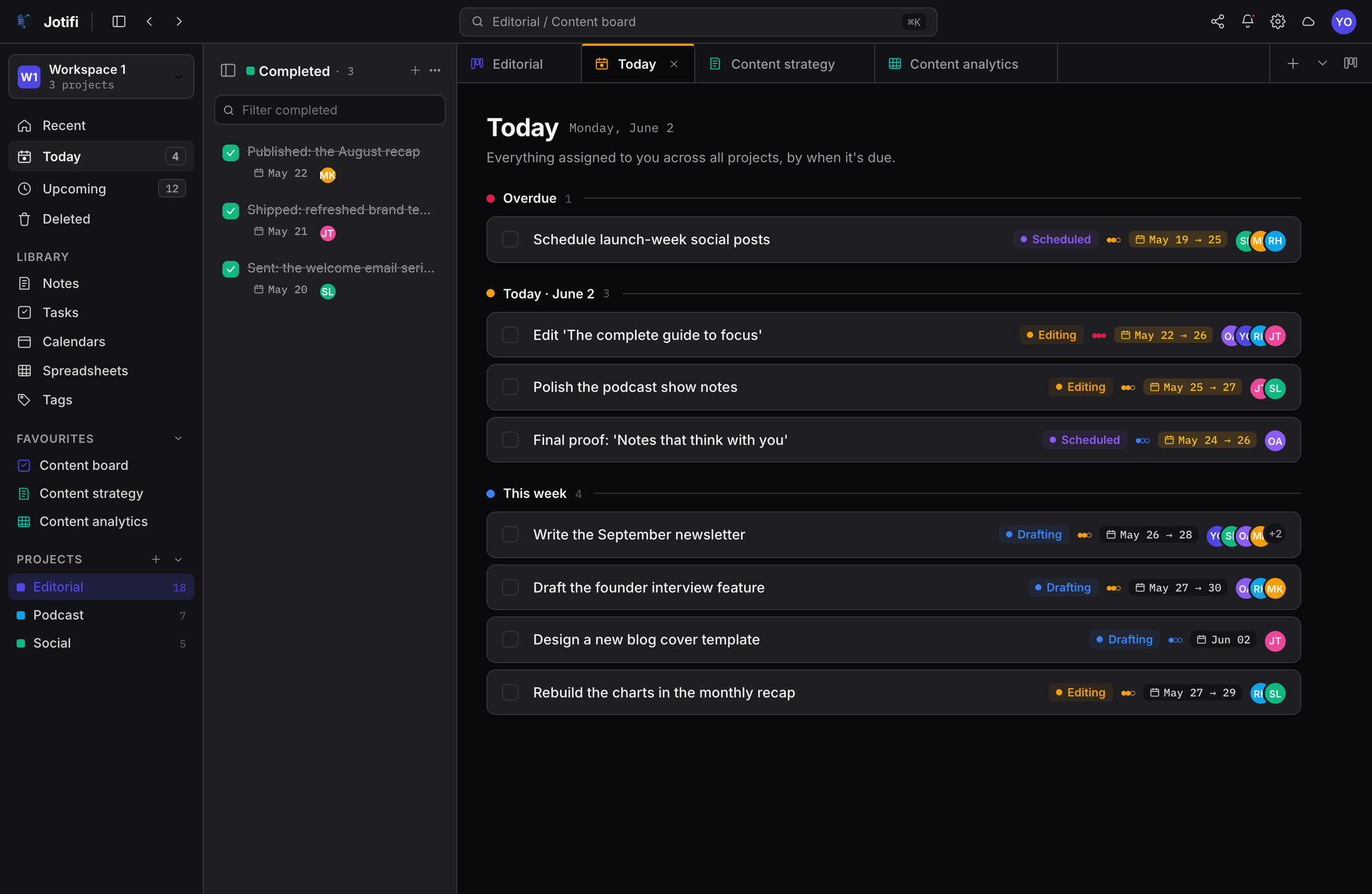
Task: Click +2 assignees on September newsletter
Action: tap(1275, 534)
